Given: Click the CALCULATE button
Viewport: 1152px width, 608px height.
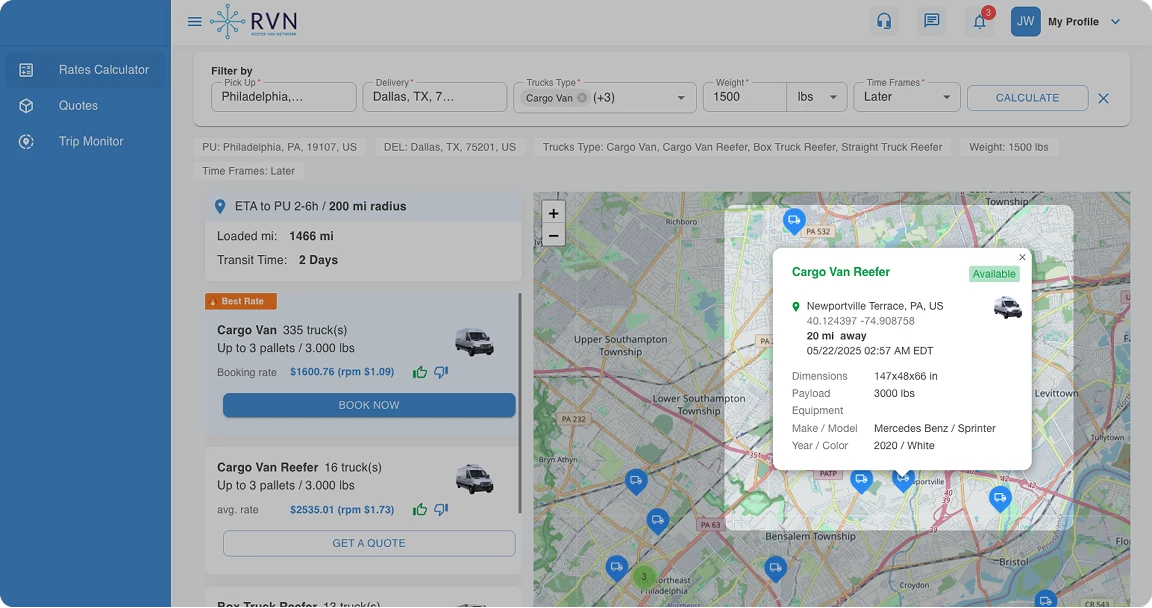Looking at the screenshot, I should pyautogui.click(x=1027, y=98).
